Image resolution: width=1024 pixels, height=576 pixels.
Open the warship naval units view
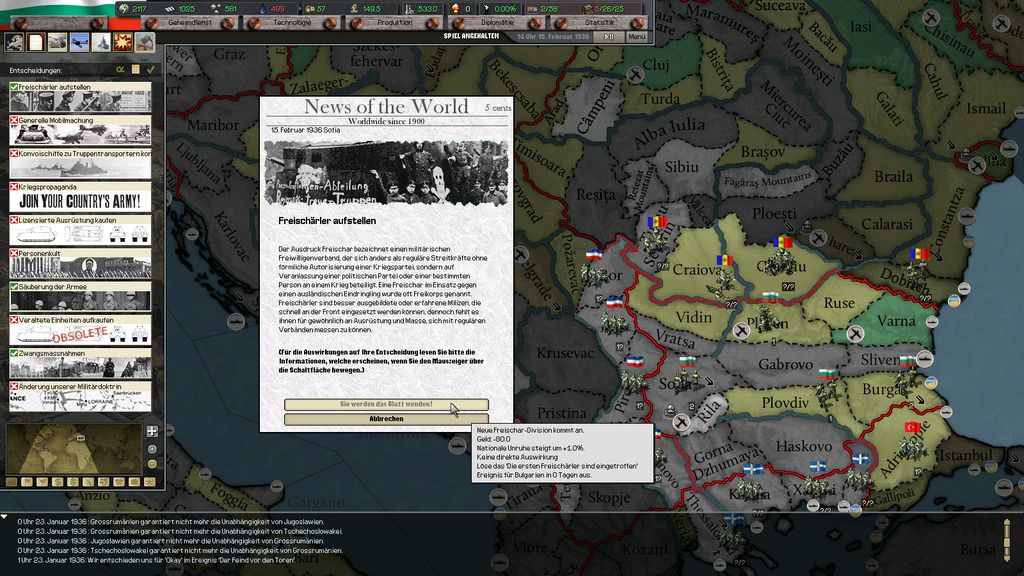[x=101, y=42]
